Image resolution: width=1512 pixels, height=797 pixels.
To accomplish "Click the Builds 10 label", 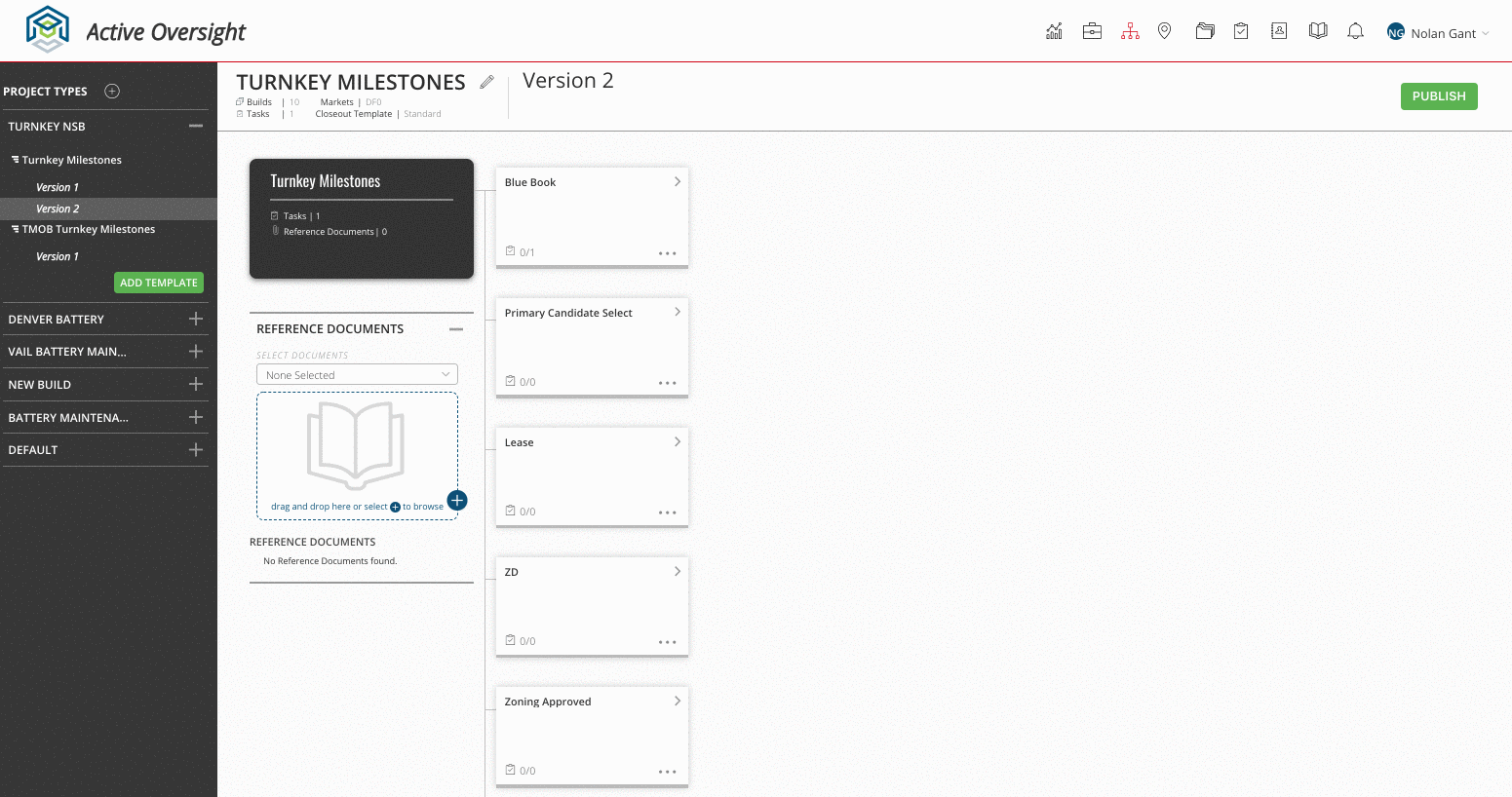I will (268, 102).
